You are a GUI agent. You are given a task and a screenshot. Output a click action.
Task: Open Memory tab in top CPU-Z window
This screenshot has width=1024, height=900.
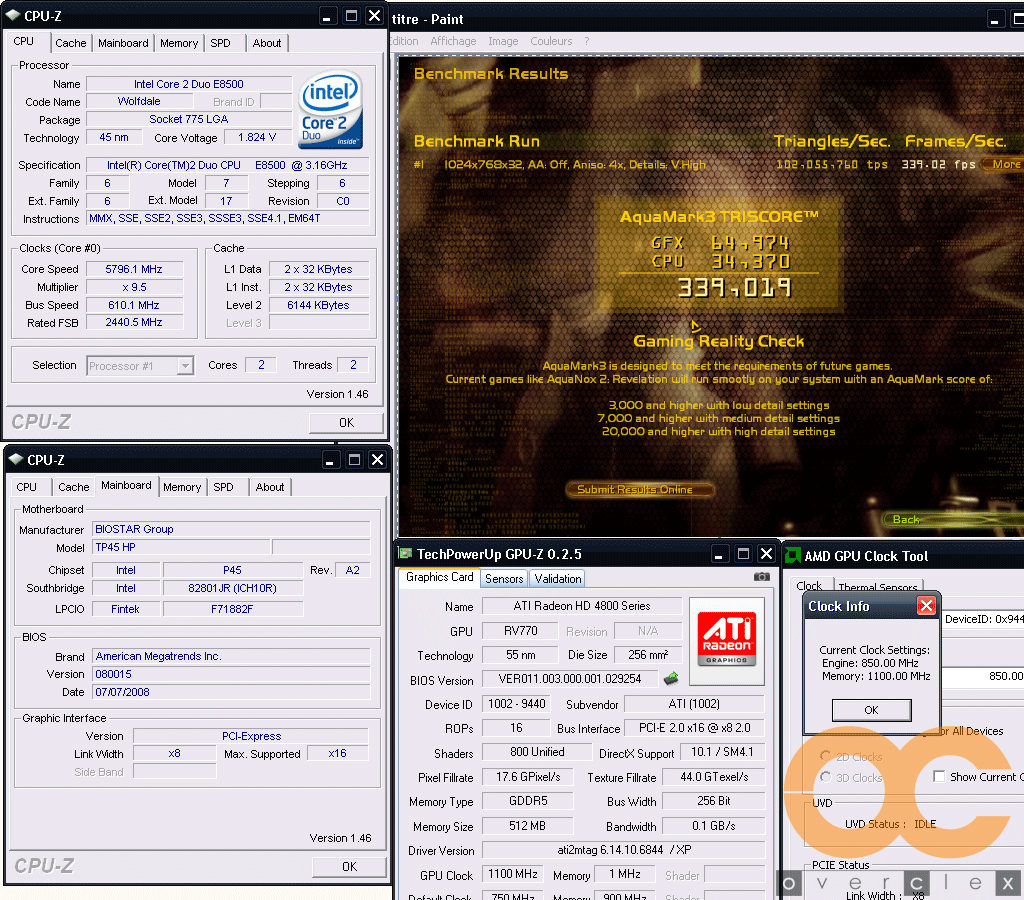179,43
